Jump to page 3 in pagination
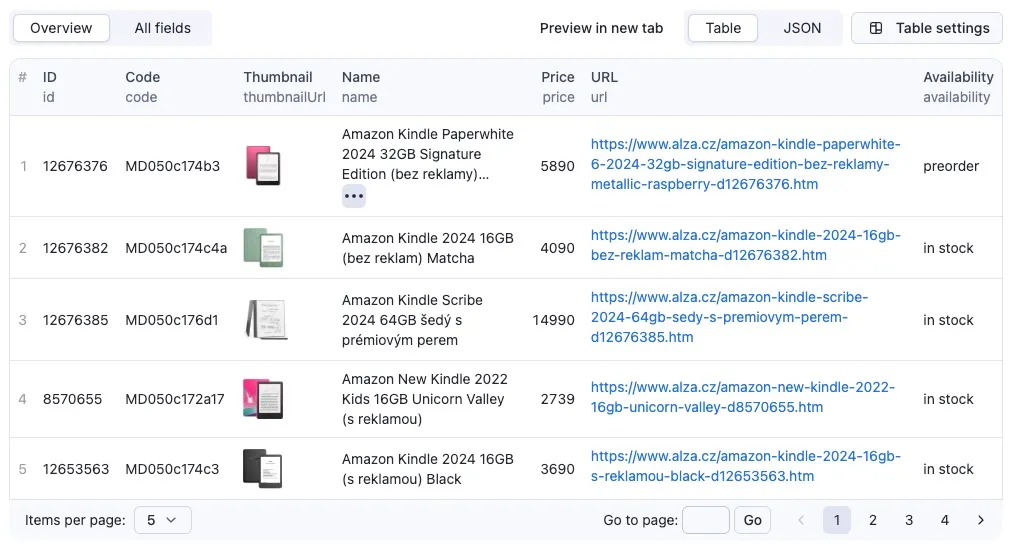1013x549 pixels. 908,520
